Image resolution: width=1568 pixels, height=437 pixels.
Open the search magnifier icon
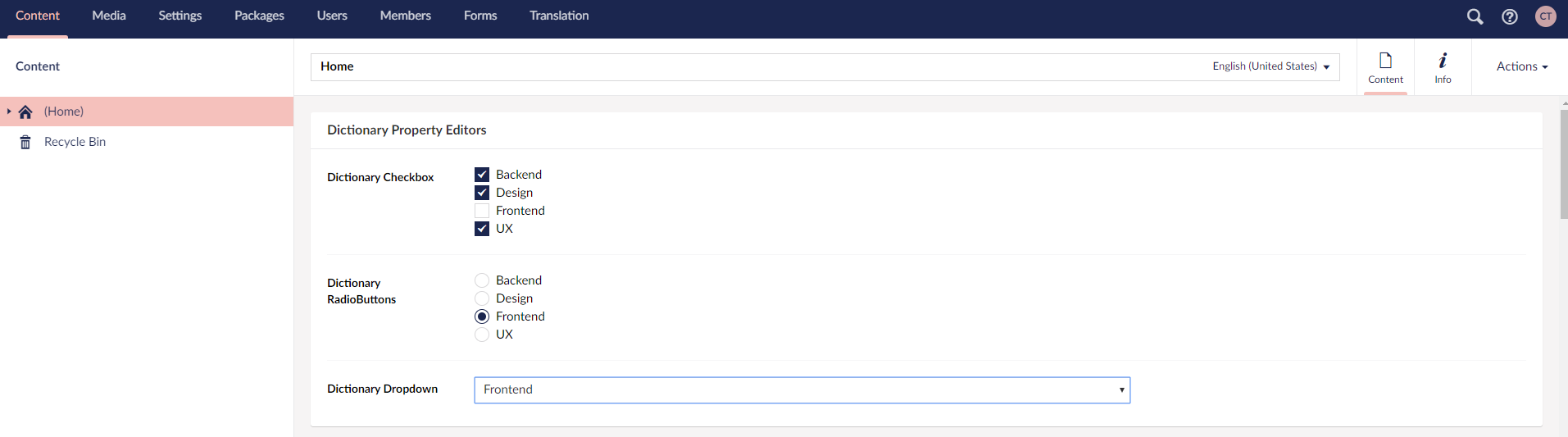pos(1475,16)
